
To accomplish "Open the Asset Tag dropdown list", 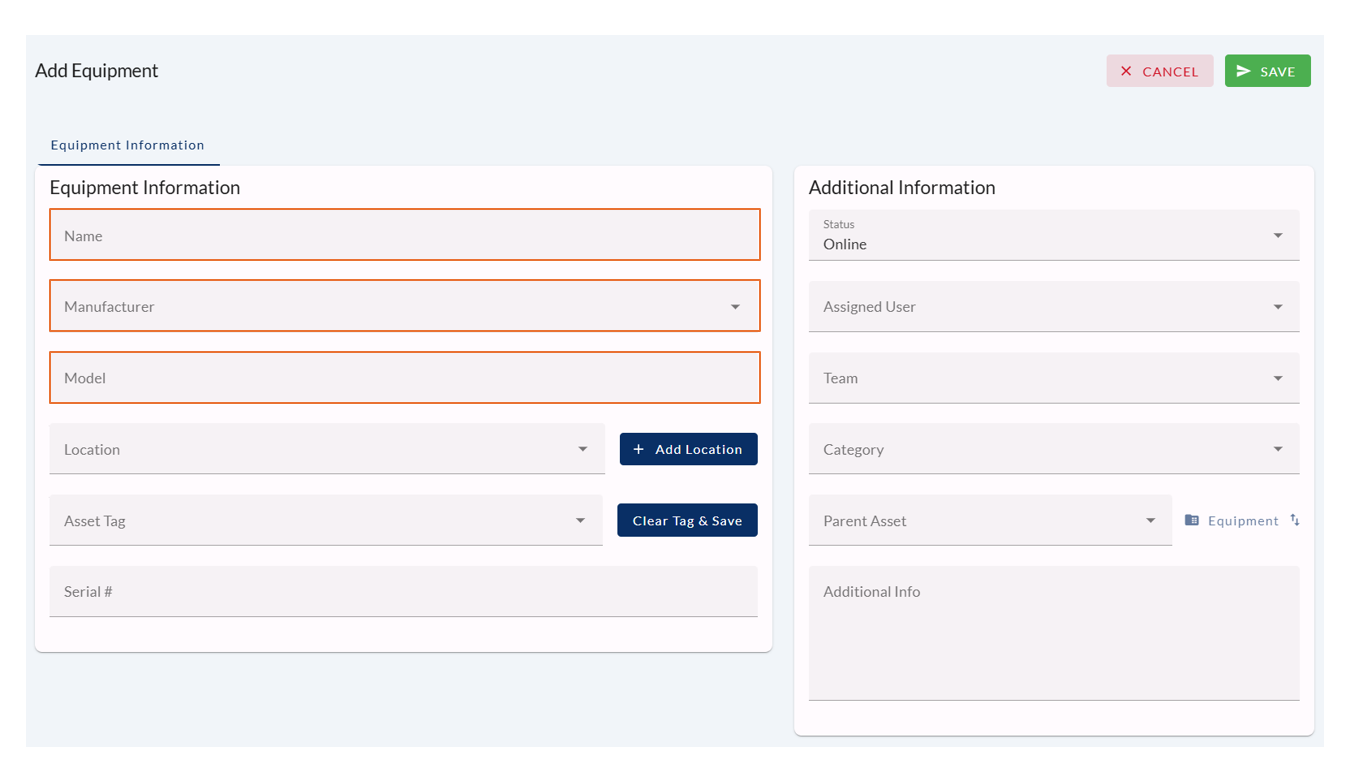I will pyautogui.click(x=580, y=520).
